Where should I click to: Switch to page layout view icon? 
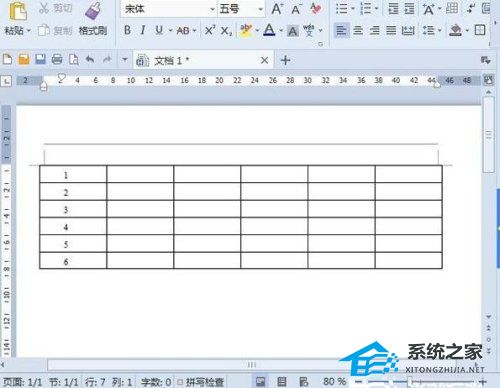(x=260, y=381)
